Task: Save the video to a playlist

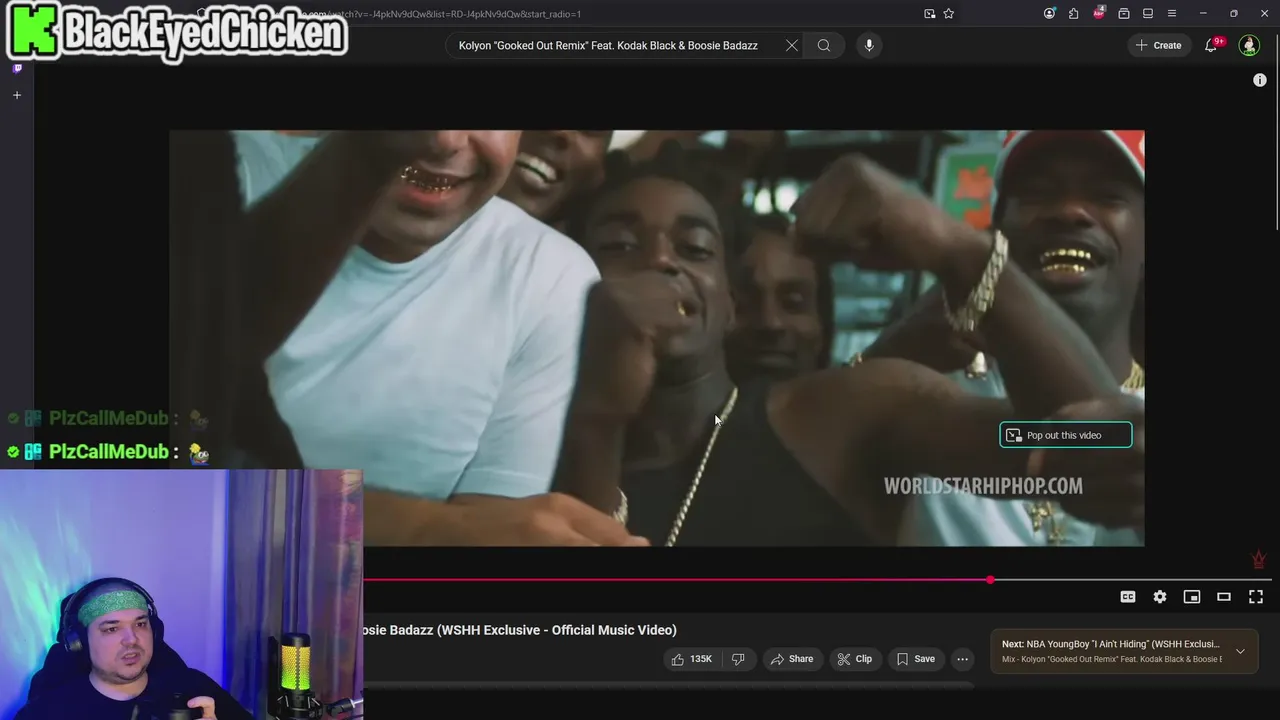Action: tap(916, 659)
